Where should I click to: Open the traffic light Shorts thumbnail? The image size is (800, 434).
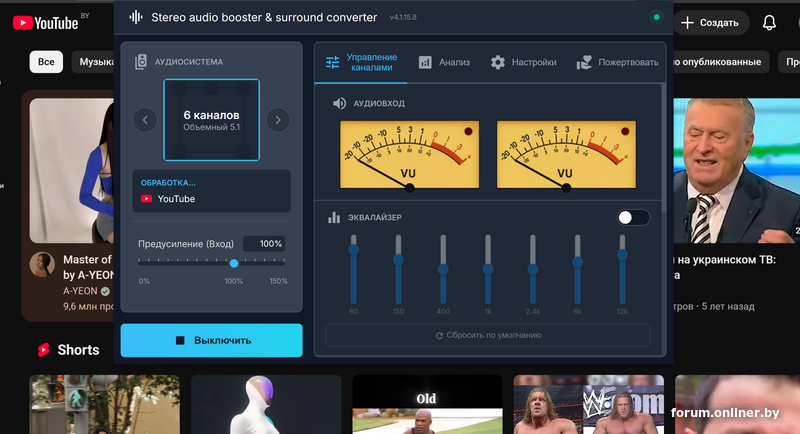(x=105, y=404)
